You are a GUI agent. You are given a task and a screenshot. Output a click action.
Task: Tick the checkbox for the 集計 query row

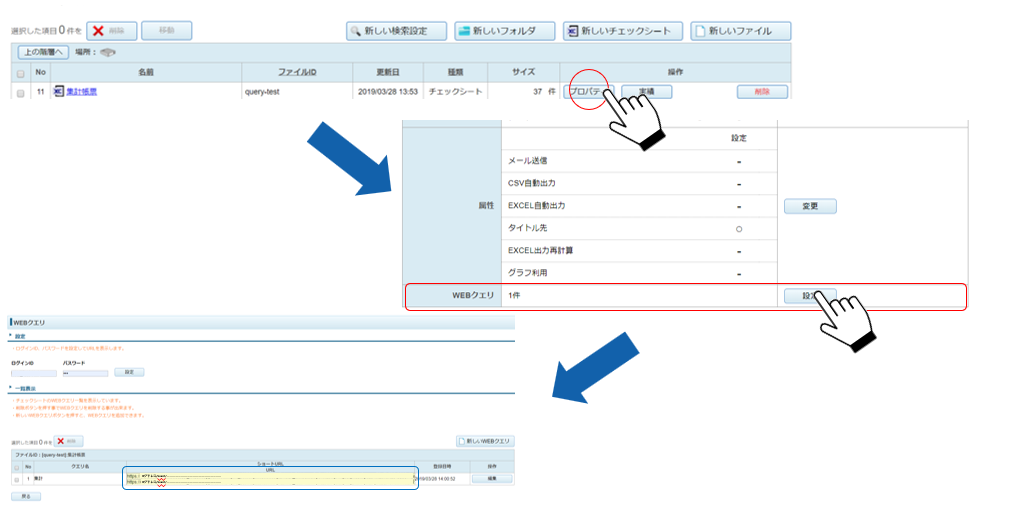(x=15, y=479)
